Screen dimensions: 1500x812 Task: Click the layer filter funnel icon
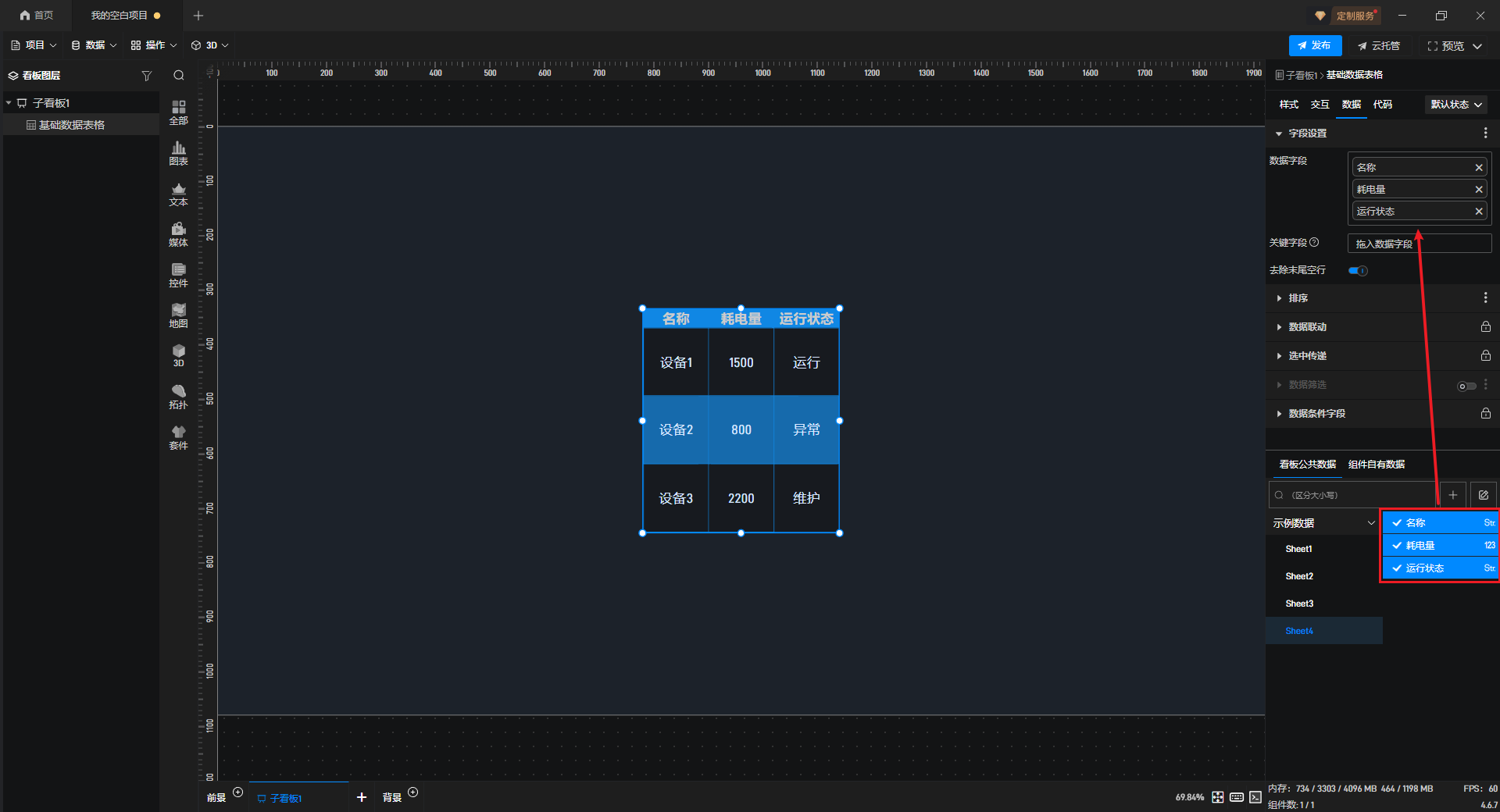point(146,76)
